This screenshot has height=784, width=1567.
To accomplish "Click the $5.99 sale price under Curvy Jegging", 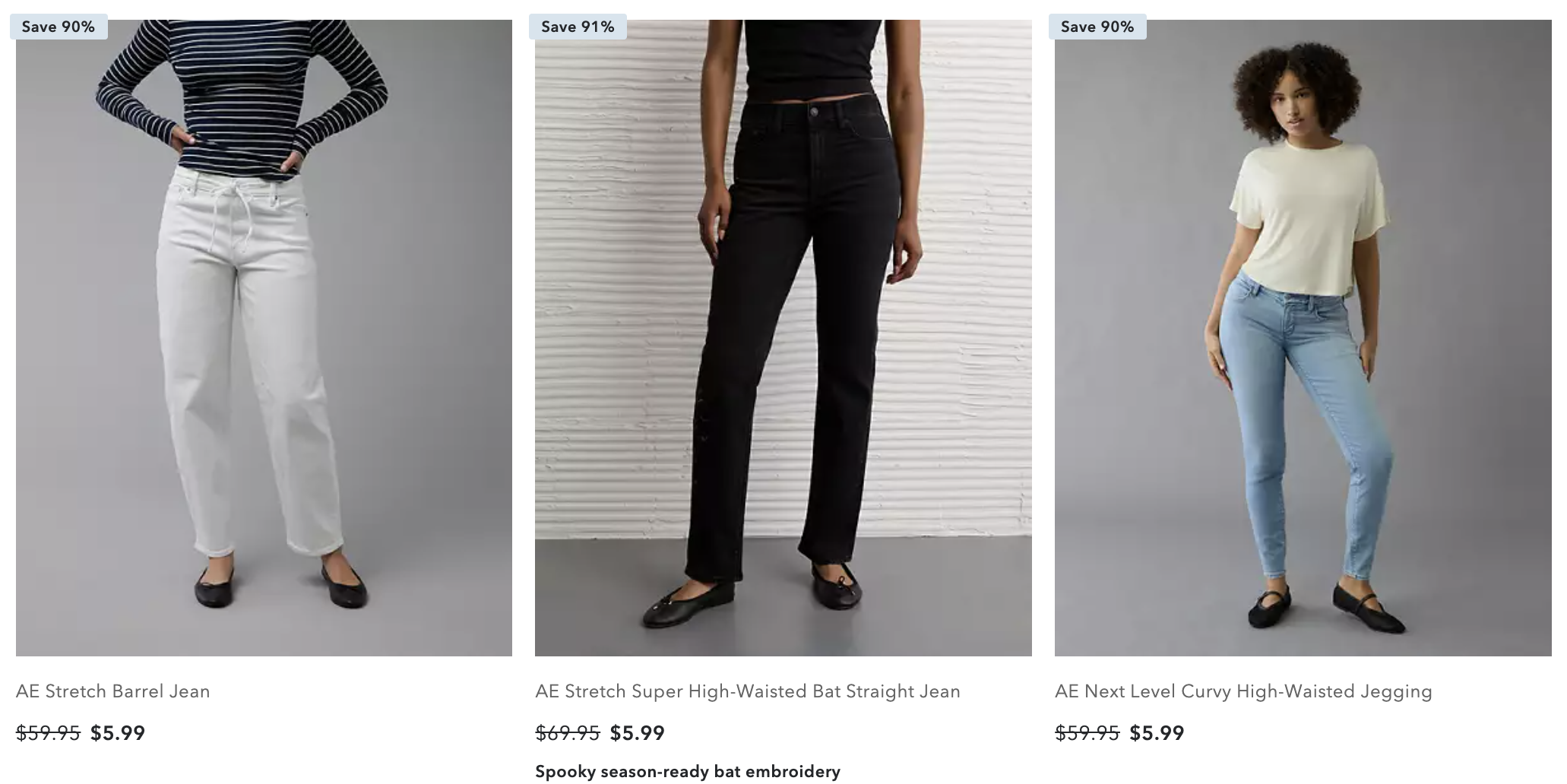I will pos(1157,733).
